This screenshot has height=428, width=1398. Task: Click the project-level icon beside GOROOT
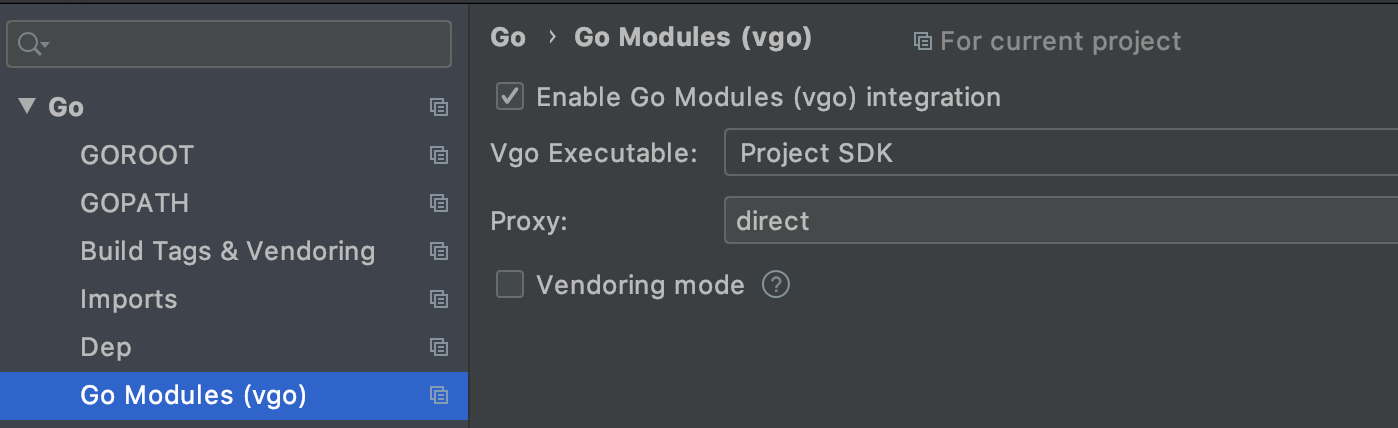coord(438,155)
